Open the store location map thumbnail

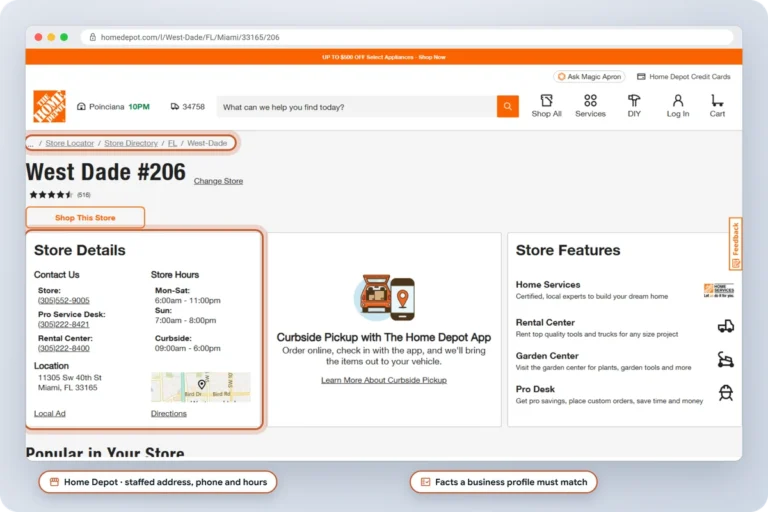point(201,387)
